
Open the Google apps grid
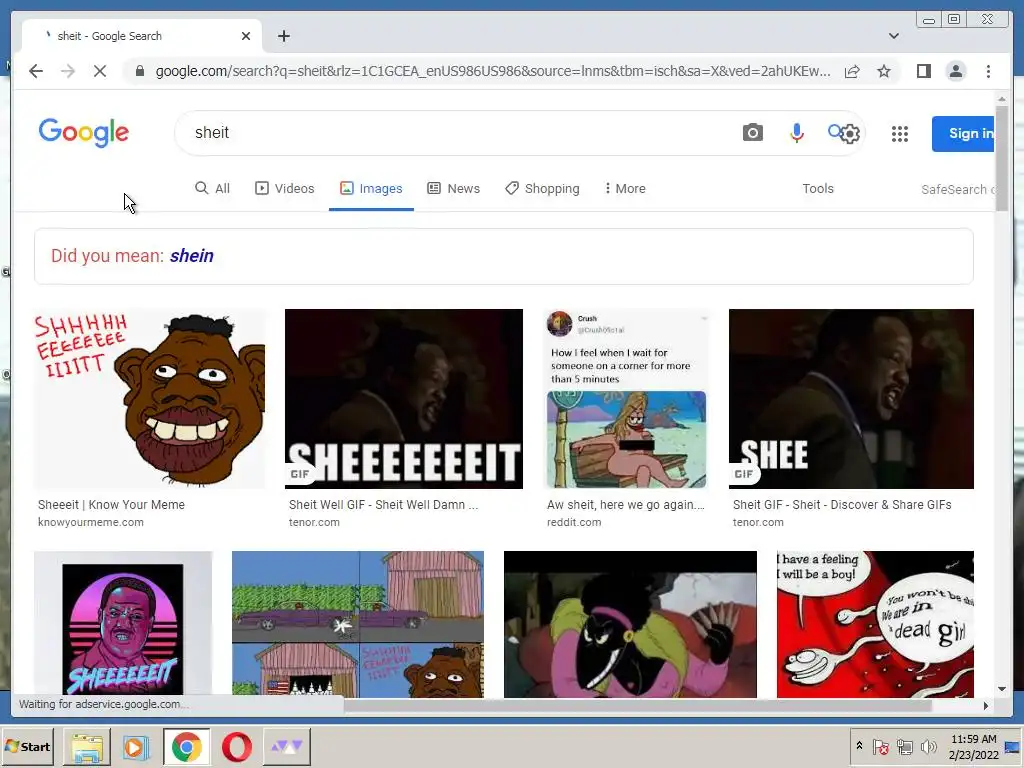click(x=900, y=134)
